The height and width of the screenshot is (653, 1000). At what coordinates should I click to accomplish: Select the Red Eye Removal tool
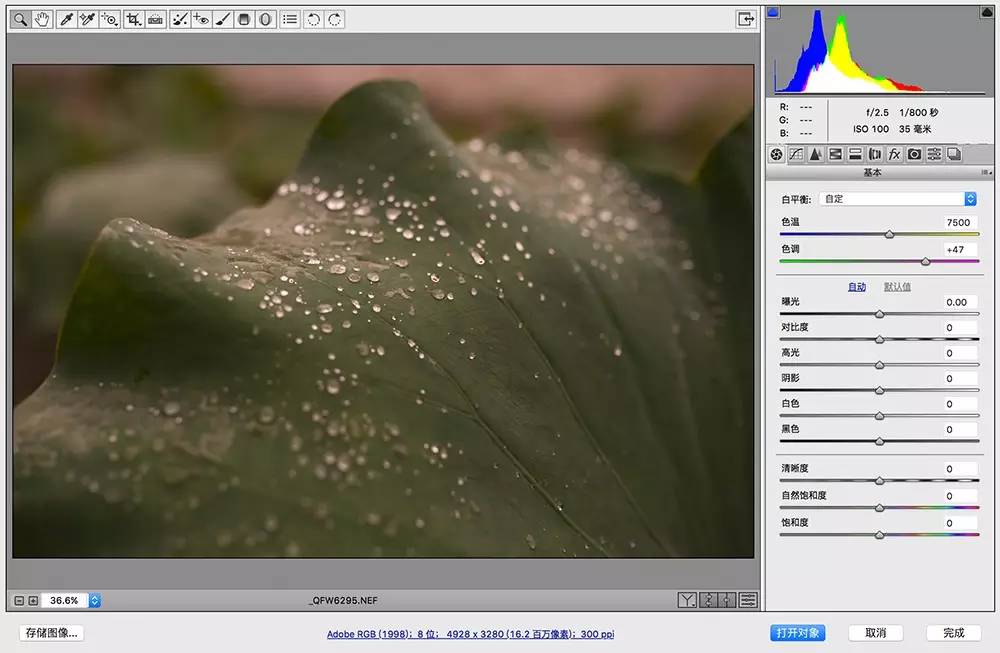point(202,19)
